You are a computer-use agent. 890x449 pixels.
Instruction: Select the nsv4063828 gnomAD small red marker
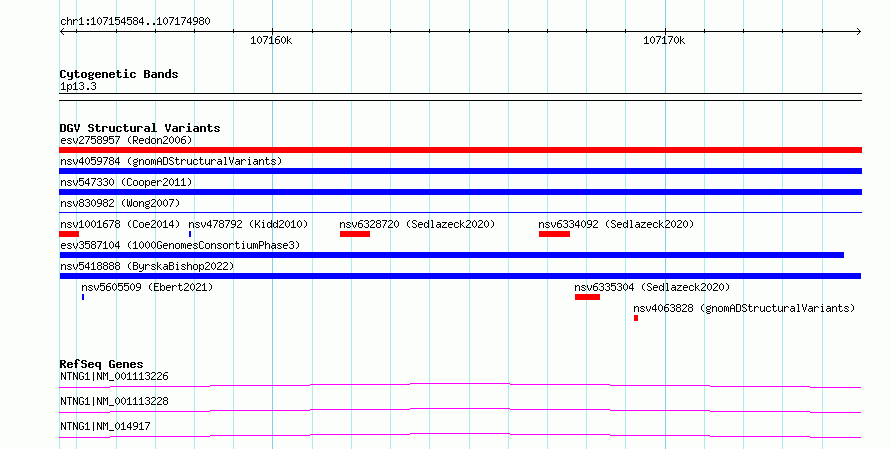pos(636,318)
